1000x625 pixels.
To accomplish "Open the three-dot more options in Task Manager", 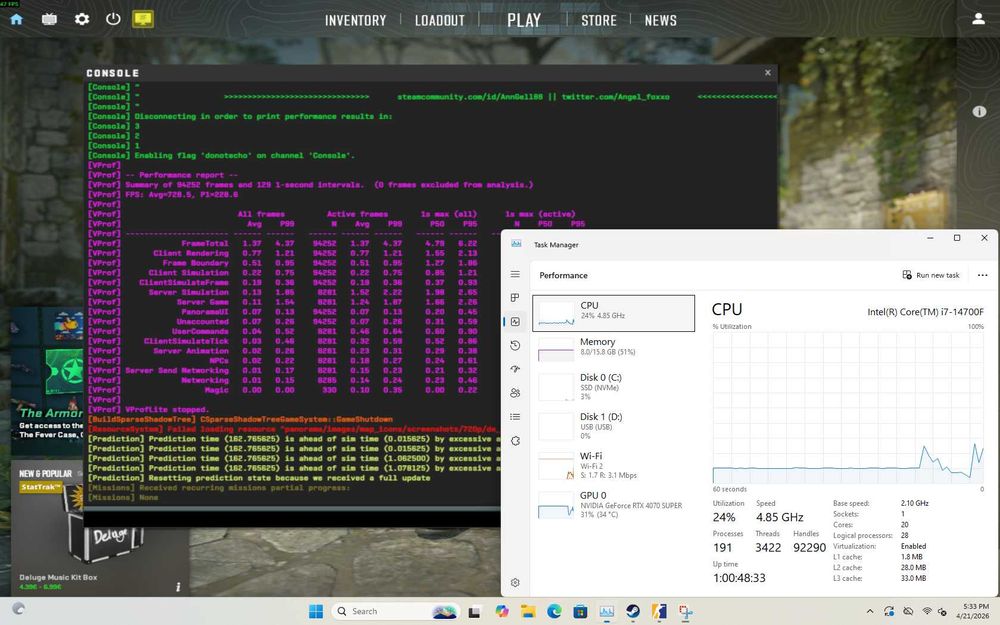I will (x=982, y=275).
